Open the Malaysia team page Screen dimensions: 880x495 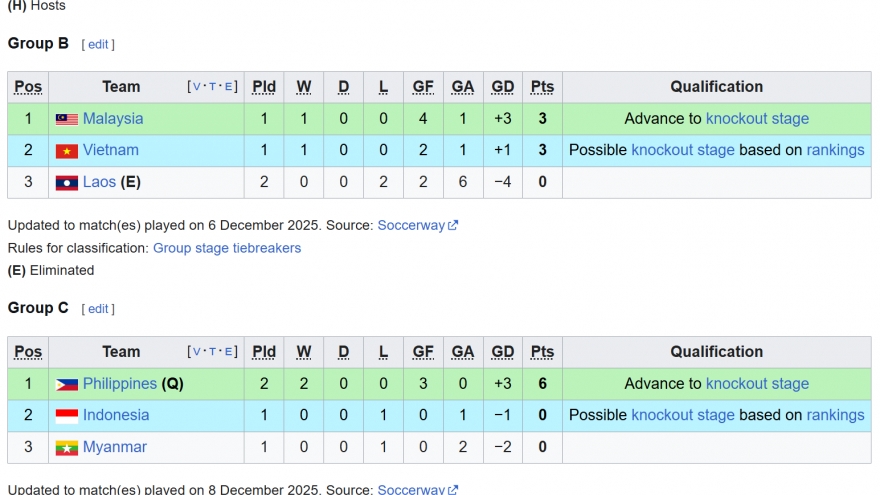point(113,119)
